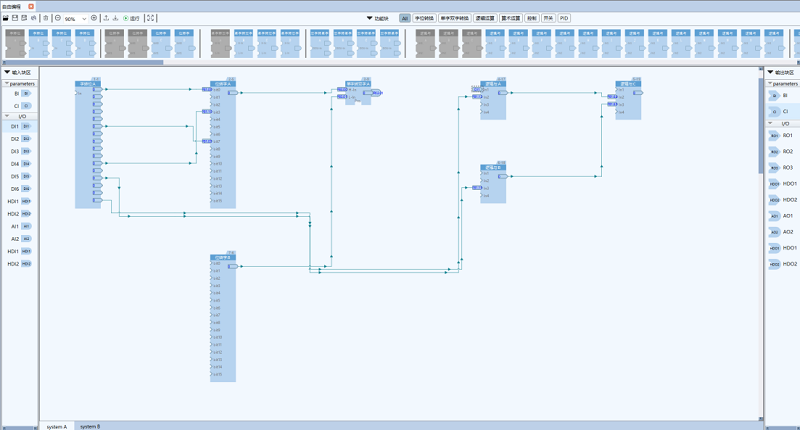The image size is (800, 430).
Task: Click the function block palette horizontal scrollbar
Action: click(80, 62)
